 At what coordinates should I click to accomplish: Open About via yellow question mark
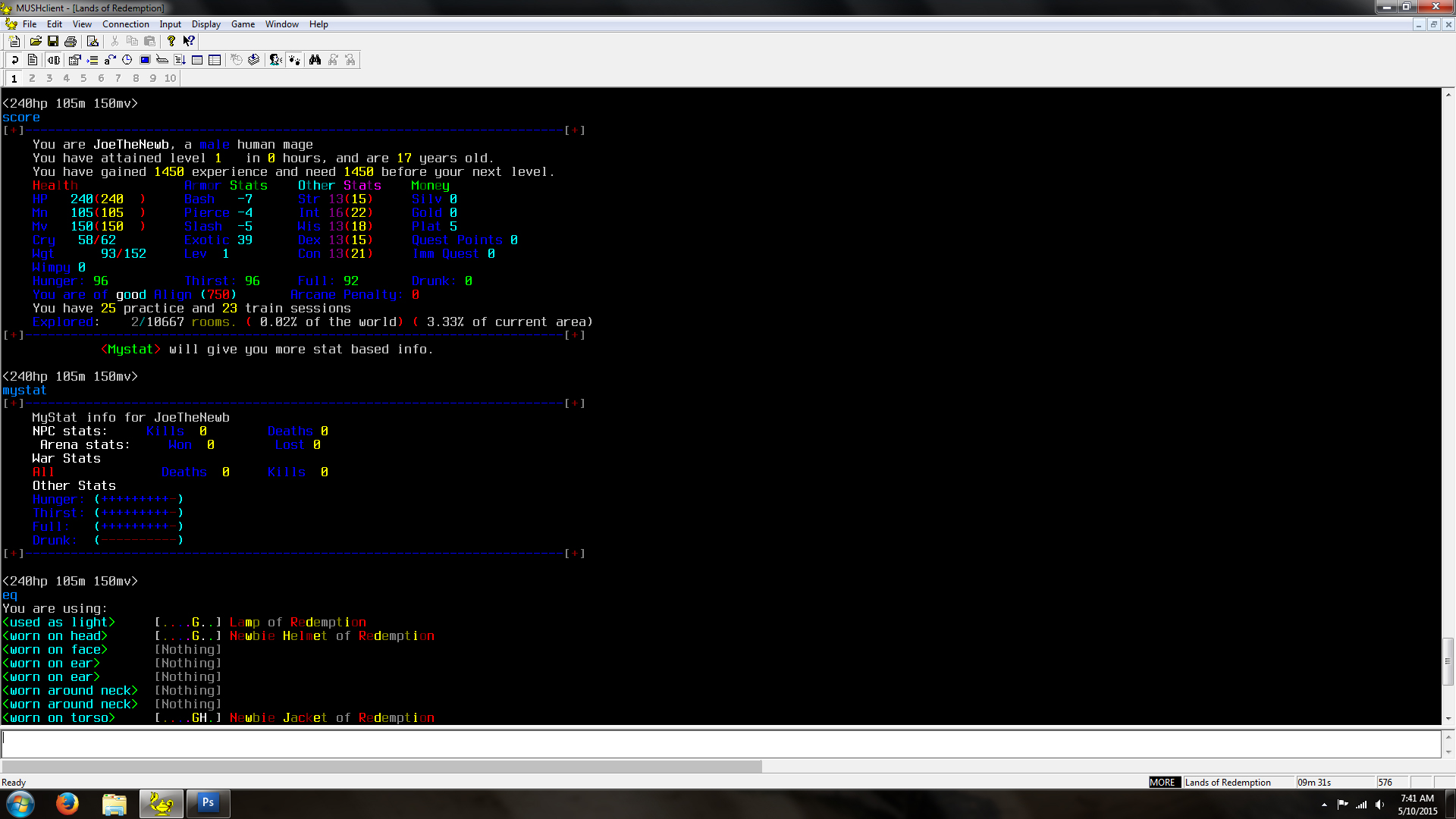coord(171,41)
